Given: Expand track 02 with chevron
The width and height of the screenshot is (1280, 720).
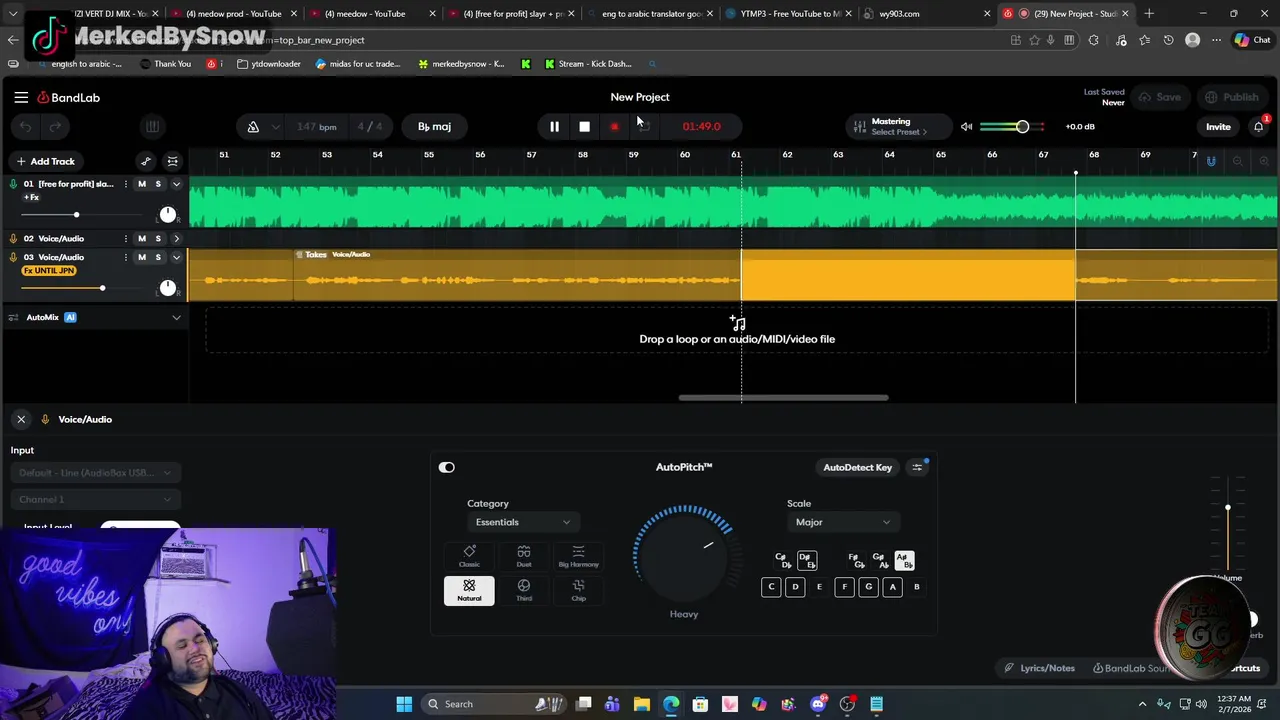Looking at the screenshot, I should [x=176, y=239].
